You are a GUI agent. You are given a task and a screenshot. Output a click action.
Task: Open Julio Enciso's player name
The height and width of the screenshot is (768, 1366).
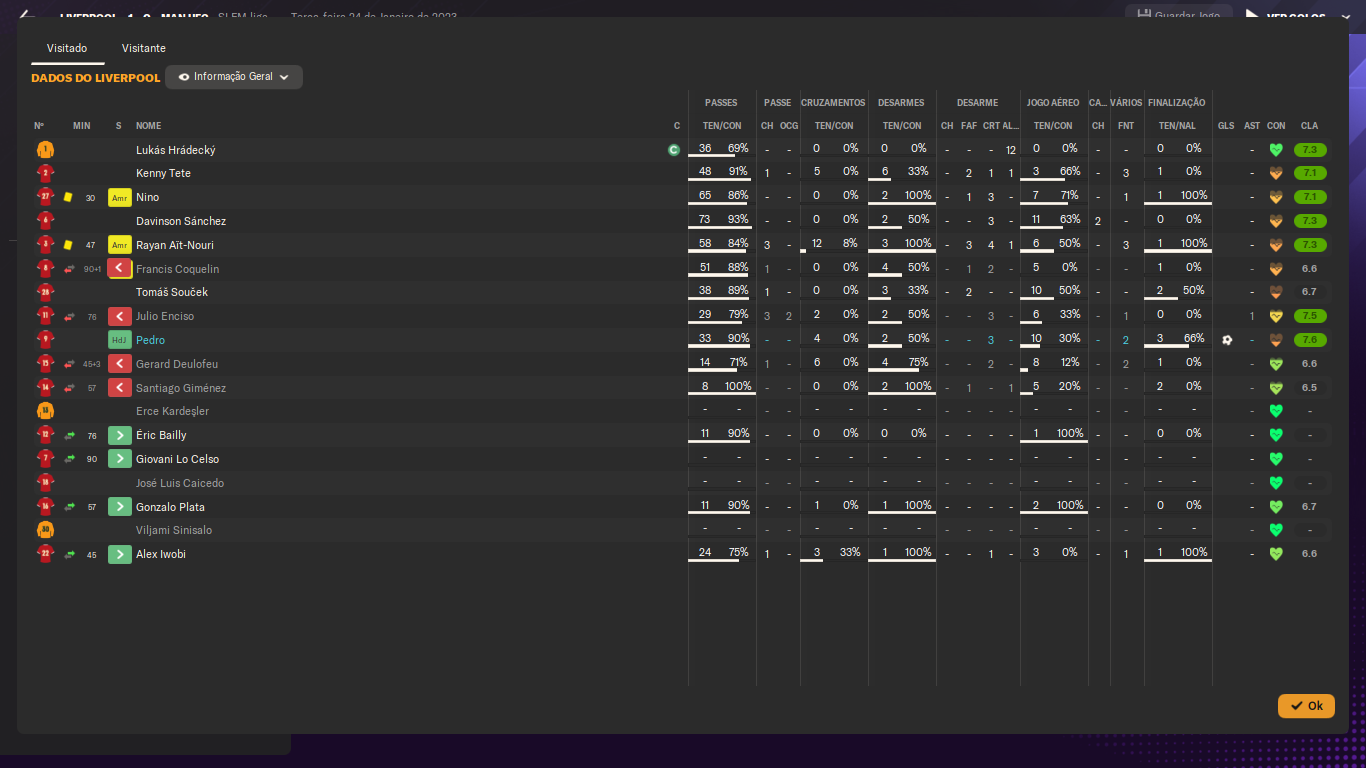pyautogui.click(x=165, y=316)
